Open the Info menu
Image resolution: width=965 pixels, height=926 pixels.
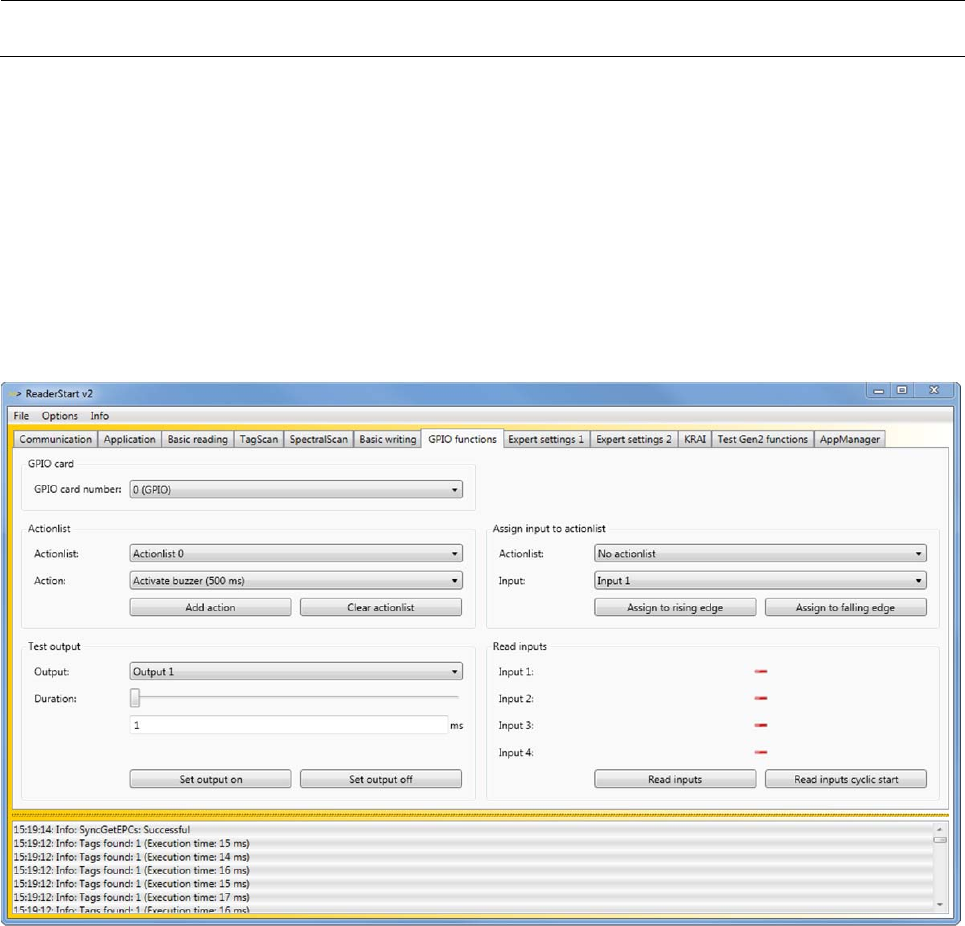tap(99, 416)
